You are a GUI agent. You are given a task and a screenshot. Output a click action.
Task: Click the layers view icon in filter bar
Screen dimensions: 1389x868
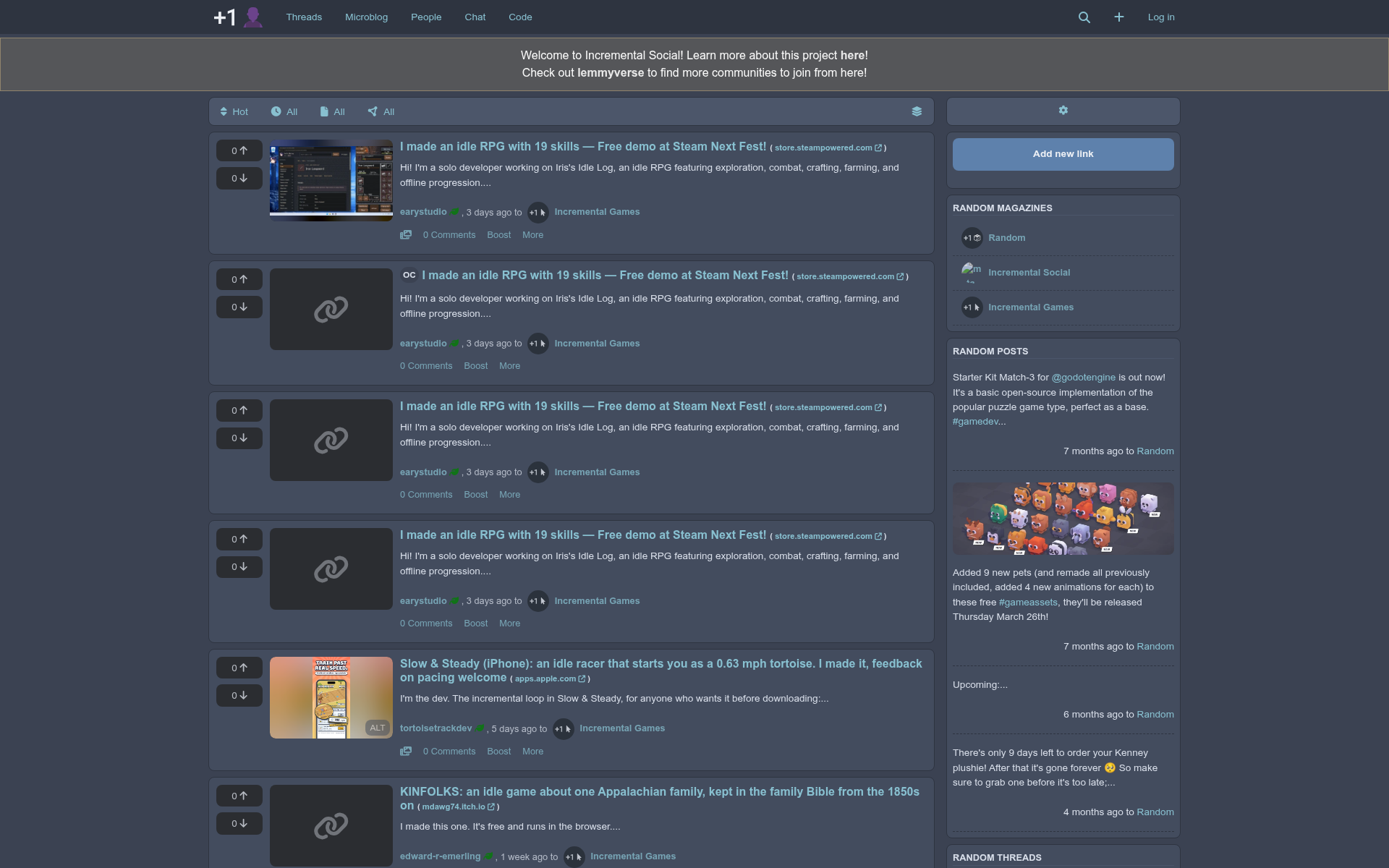(917, 111)
